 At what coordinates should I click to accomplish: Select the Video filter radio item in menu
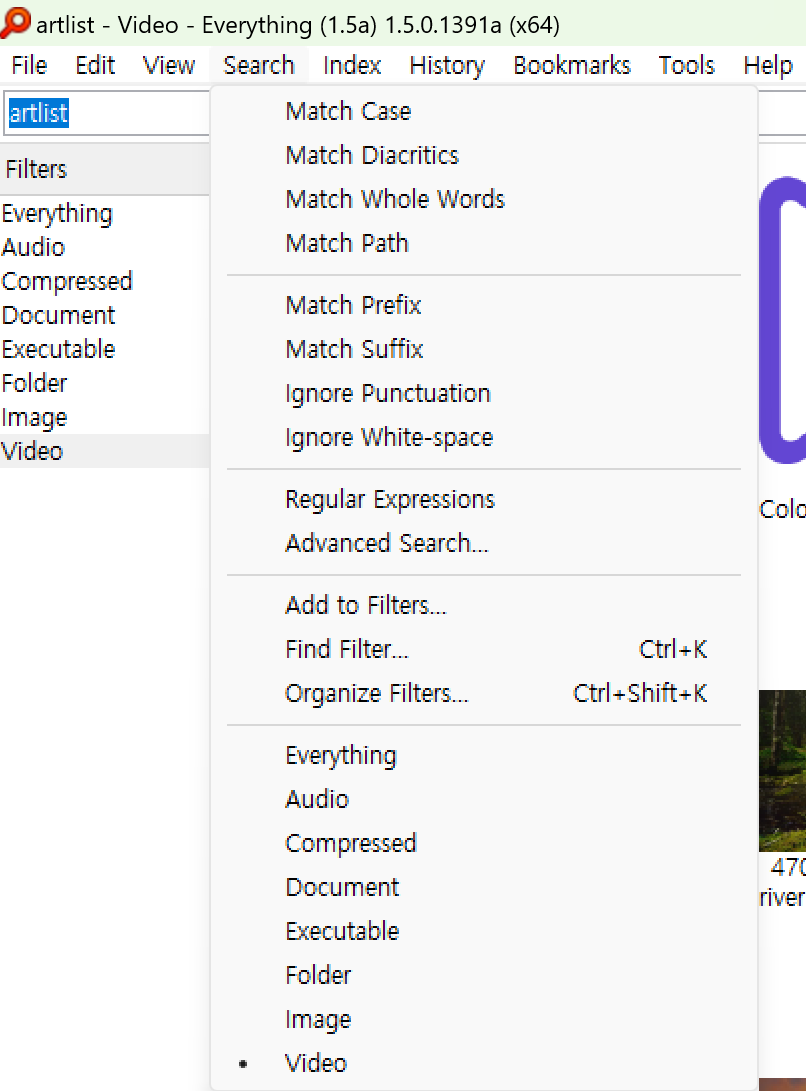(x=484, y=1062)
